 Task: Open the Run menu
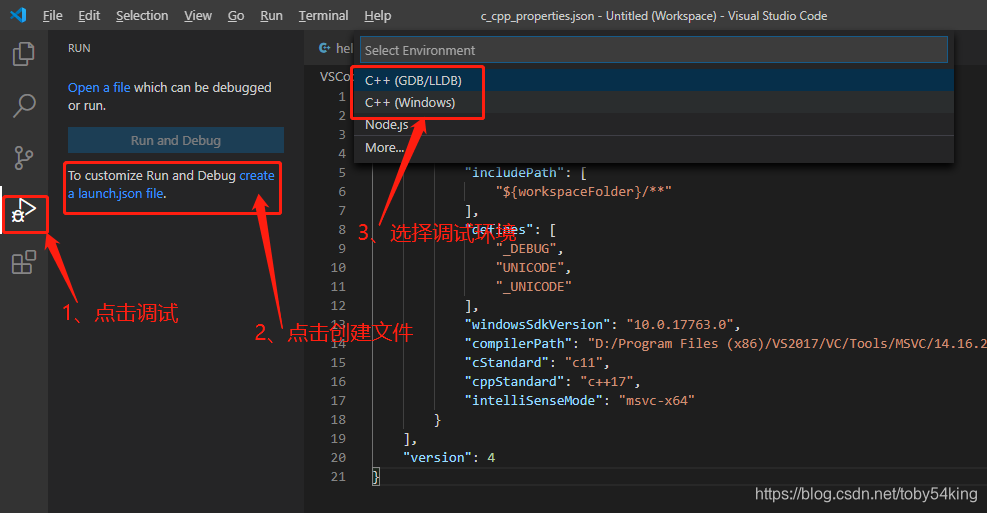pyautogui.click(x=271, y=16)
